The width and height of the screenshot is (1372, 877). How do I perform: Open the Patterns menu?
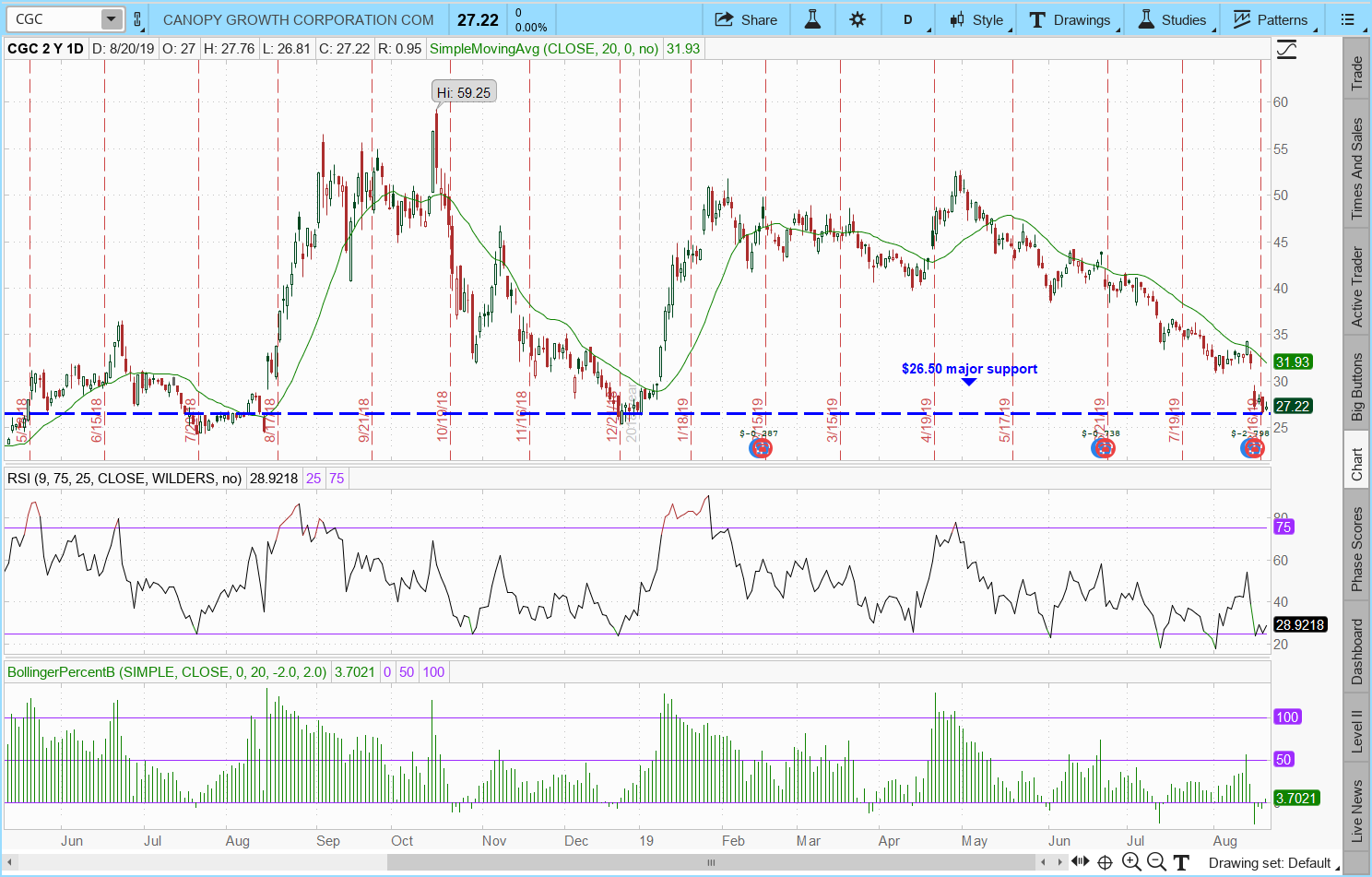click(x=1271, y=19)
